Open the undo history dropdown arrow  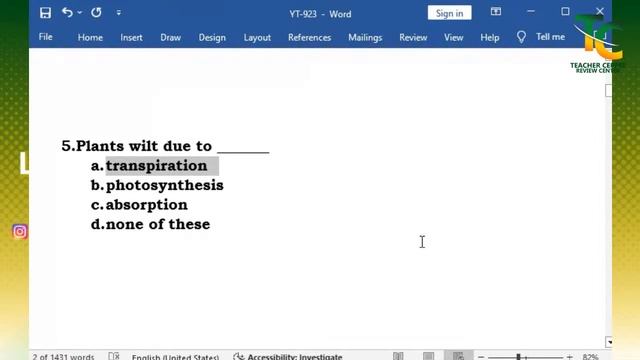pos(80,13)
